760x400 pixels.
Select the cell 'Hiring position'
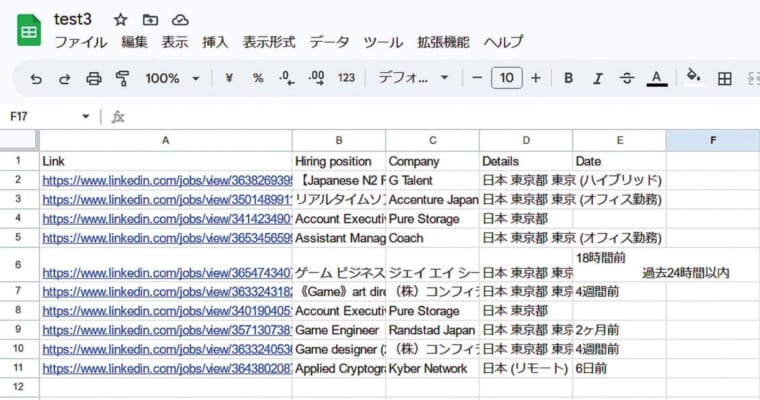point(339,161)
